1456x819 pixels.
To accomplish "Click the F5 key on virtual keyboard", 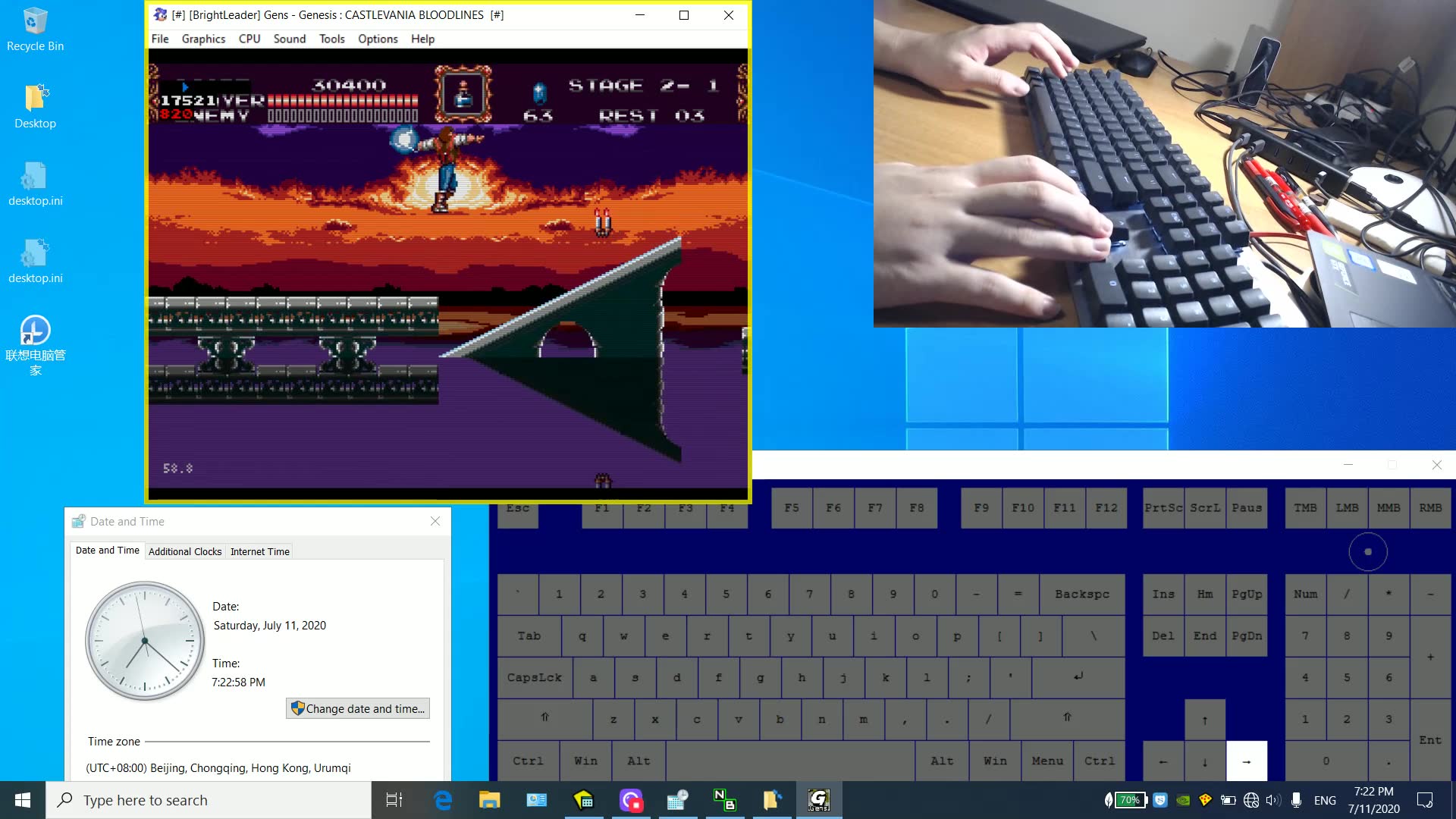I will 792,508.
